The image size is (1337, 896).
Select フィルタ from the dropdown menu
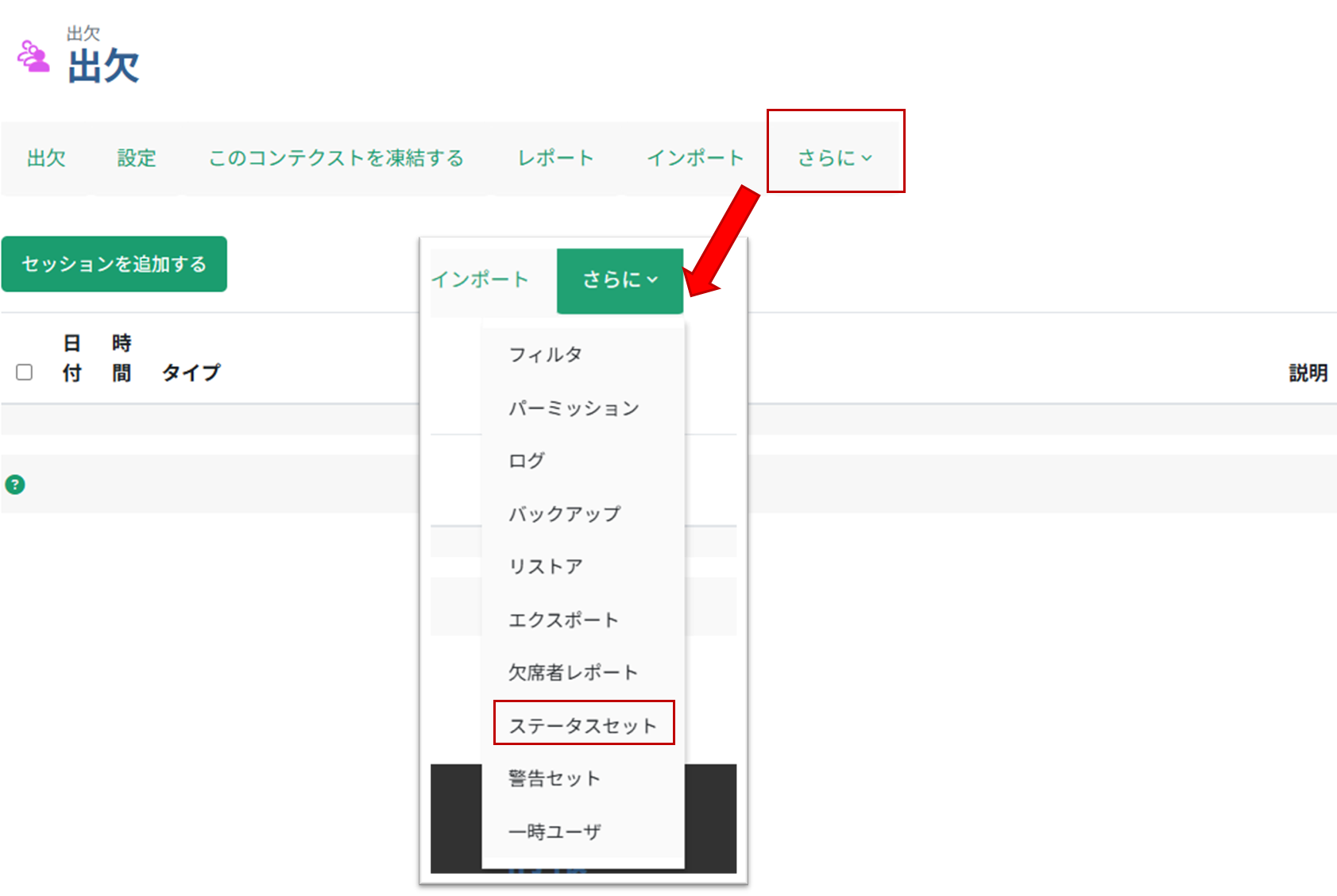tap(547, 355)
